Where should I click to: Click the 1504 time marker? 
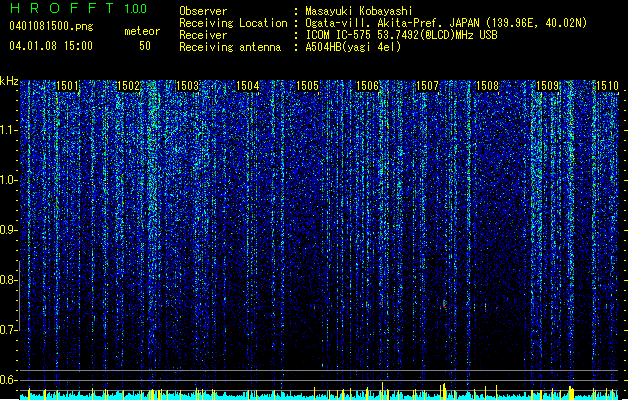coord(248,86)
